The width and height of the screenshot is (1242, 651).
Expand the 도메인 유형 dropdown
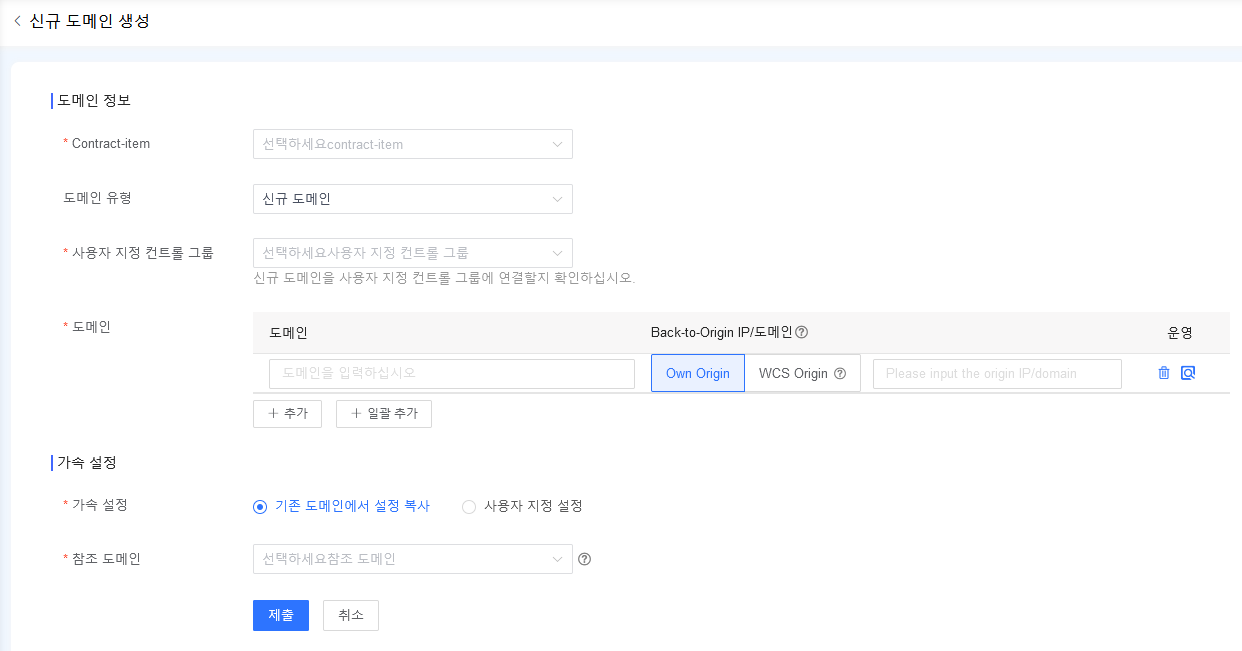click(x=412, y=199)
